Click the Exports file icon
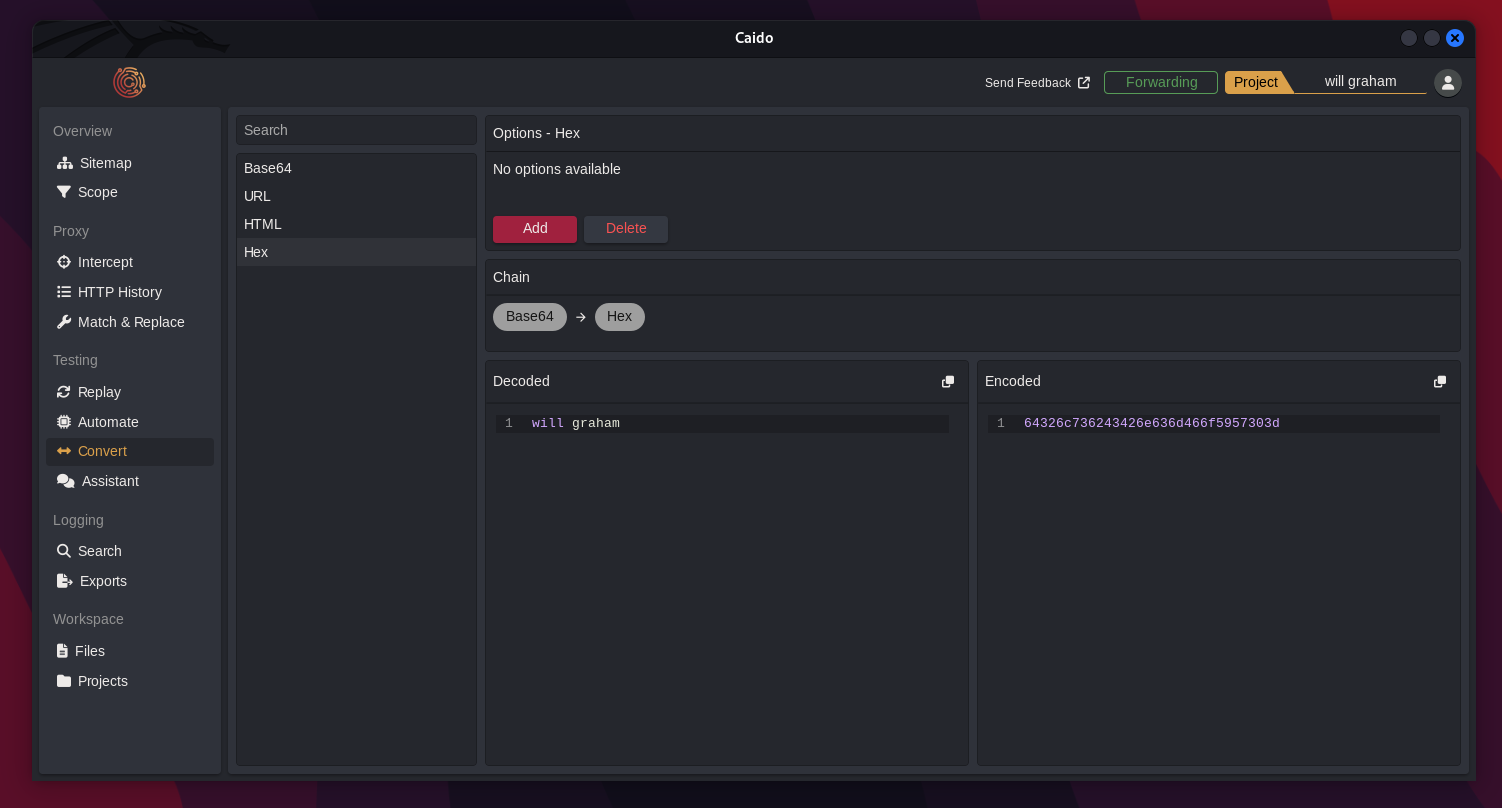The height and width of the screenshot is (808, 1502). [x=65, y=581]
